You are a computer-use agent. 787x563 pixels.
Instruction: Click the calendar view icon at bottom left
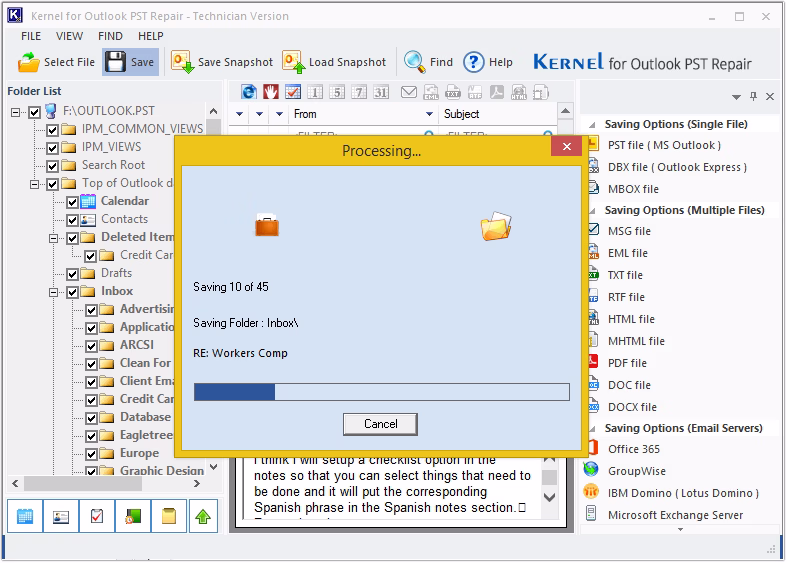point(25,516)
